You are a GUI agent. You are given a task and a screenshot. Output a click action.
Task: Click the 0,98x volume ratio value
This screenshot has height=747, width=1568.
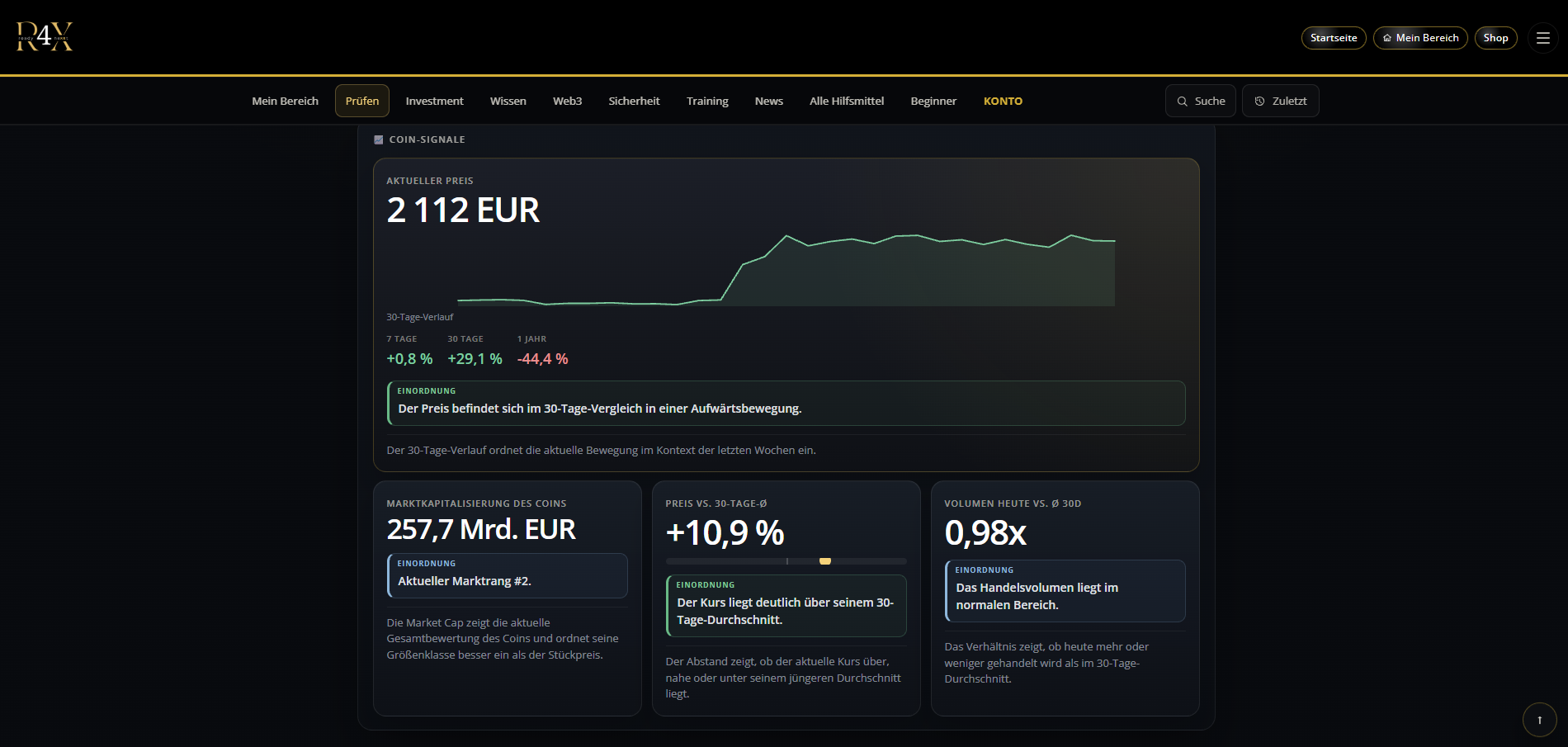click(x=985, y=532)
